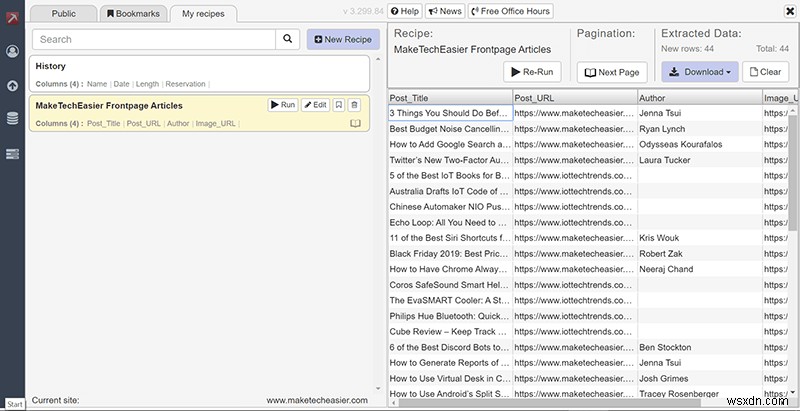This screenshot has width=800, height=411.
Task: Select the 'Chinese Automaker NIO Pus...' cell
Action: click(450, 207)
